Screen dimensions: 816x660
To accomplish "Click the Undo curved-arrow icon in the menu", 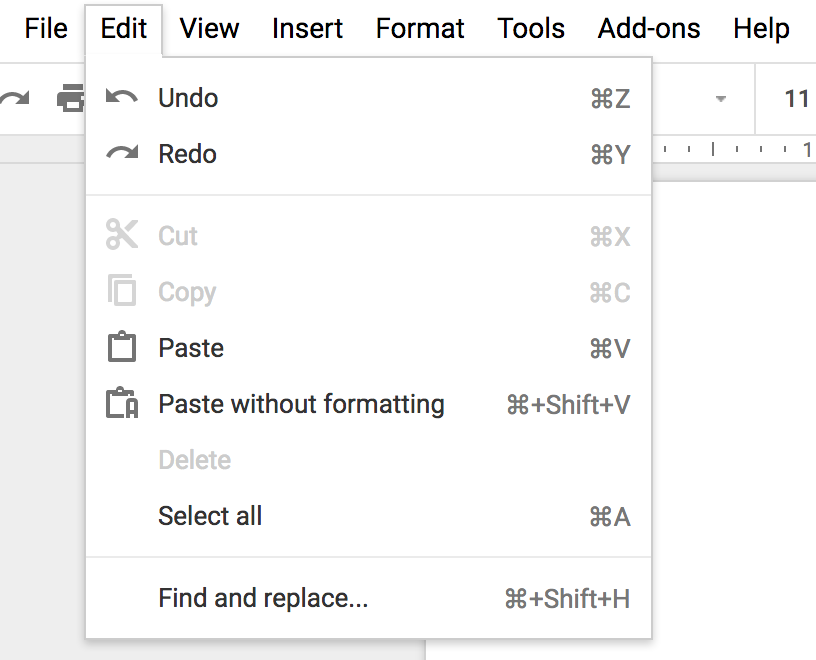I will [x=124, y=97].
